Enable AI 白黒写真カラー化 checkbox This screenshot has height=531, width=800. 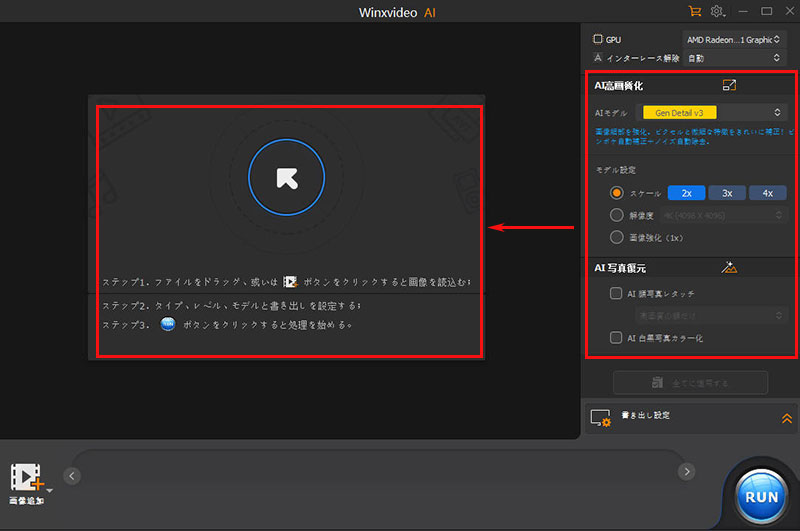pyautogui.click(x=616, y=338)
